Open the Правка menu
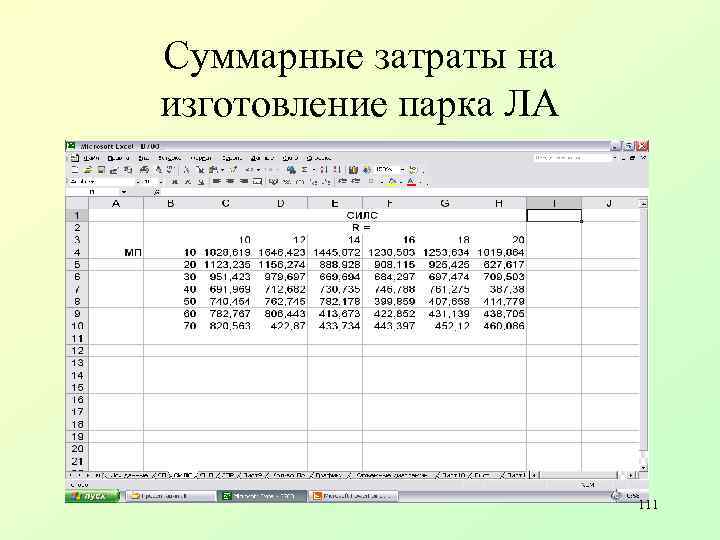720x540 pixels. tap(118, 158)
